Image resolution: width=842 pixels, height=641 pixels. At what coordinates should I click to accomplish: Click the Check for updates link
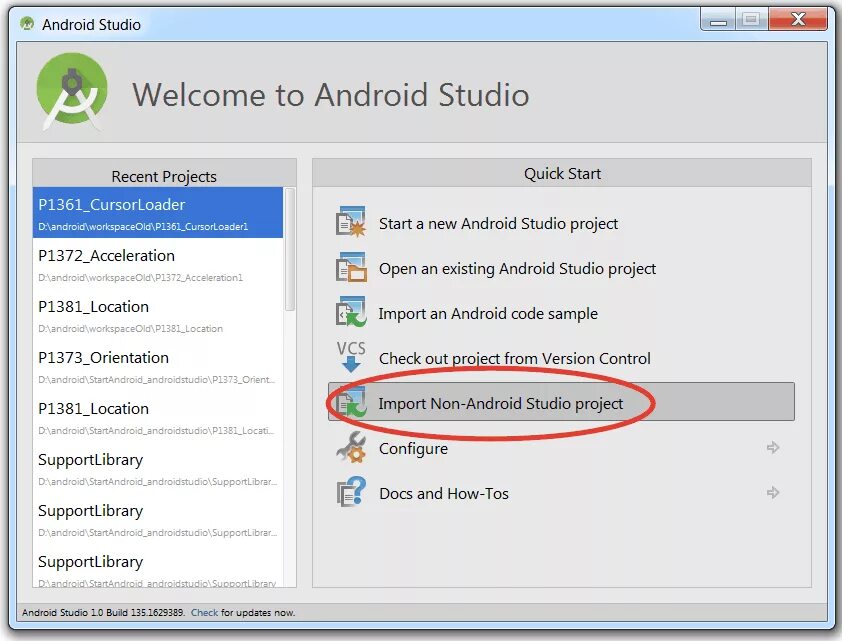point(204,613)
